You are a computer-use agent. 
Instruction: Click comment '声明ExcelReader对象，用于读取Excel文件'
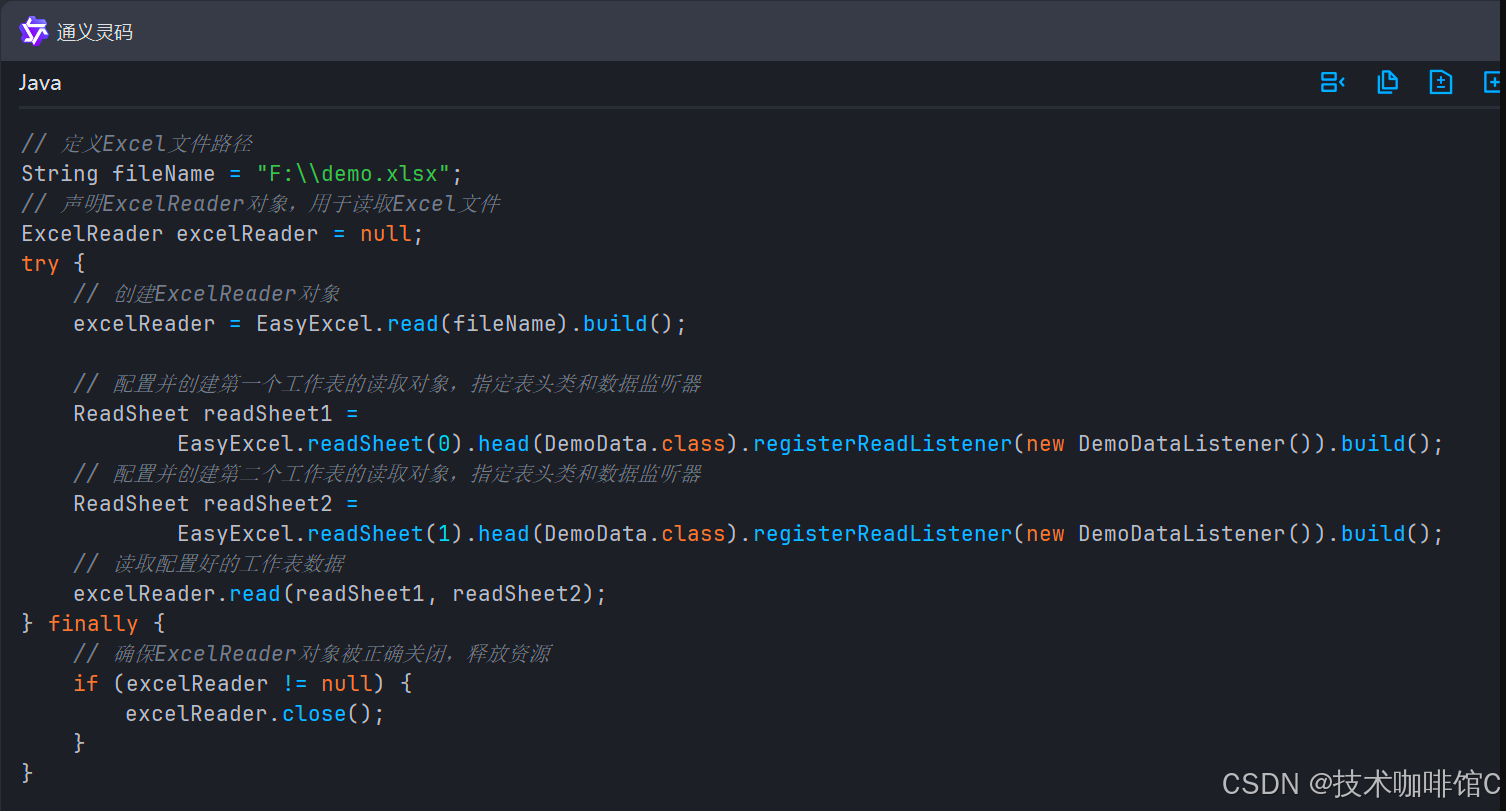[x=261, y=203]
